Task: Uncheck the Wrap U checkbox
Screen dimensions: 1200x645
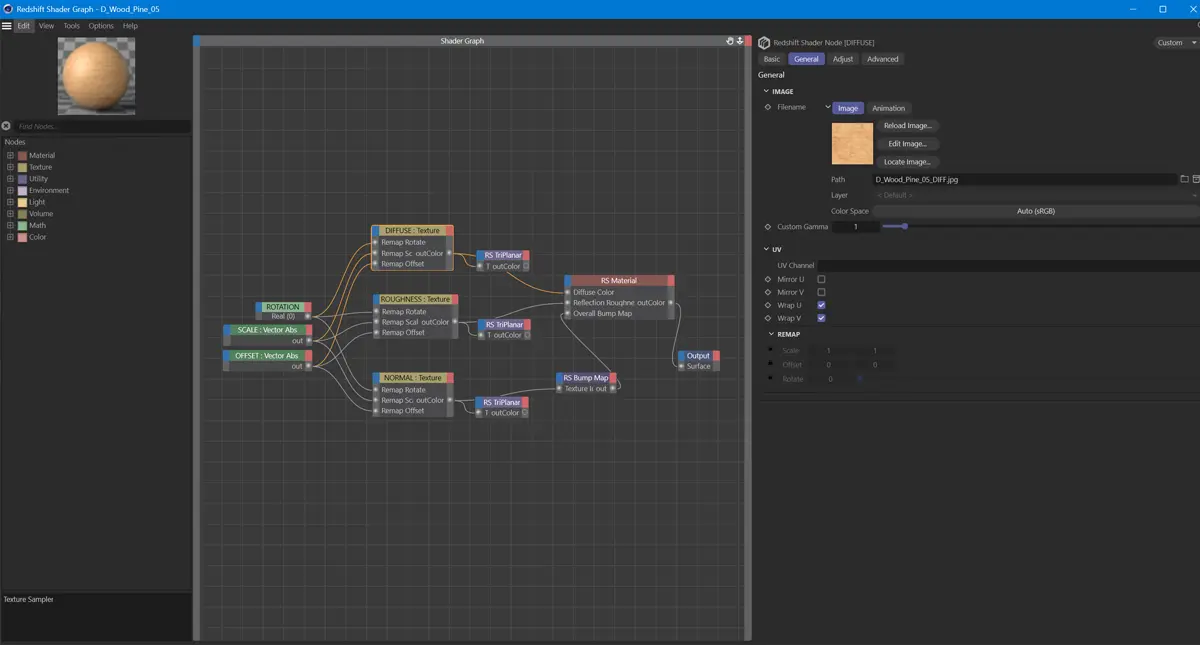Action: point(821,305)
